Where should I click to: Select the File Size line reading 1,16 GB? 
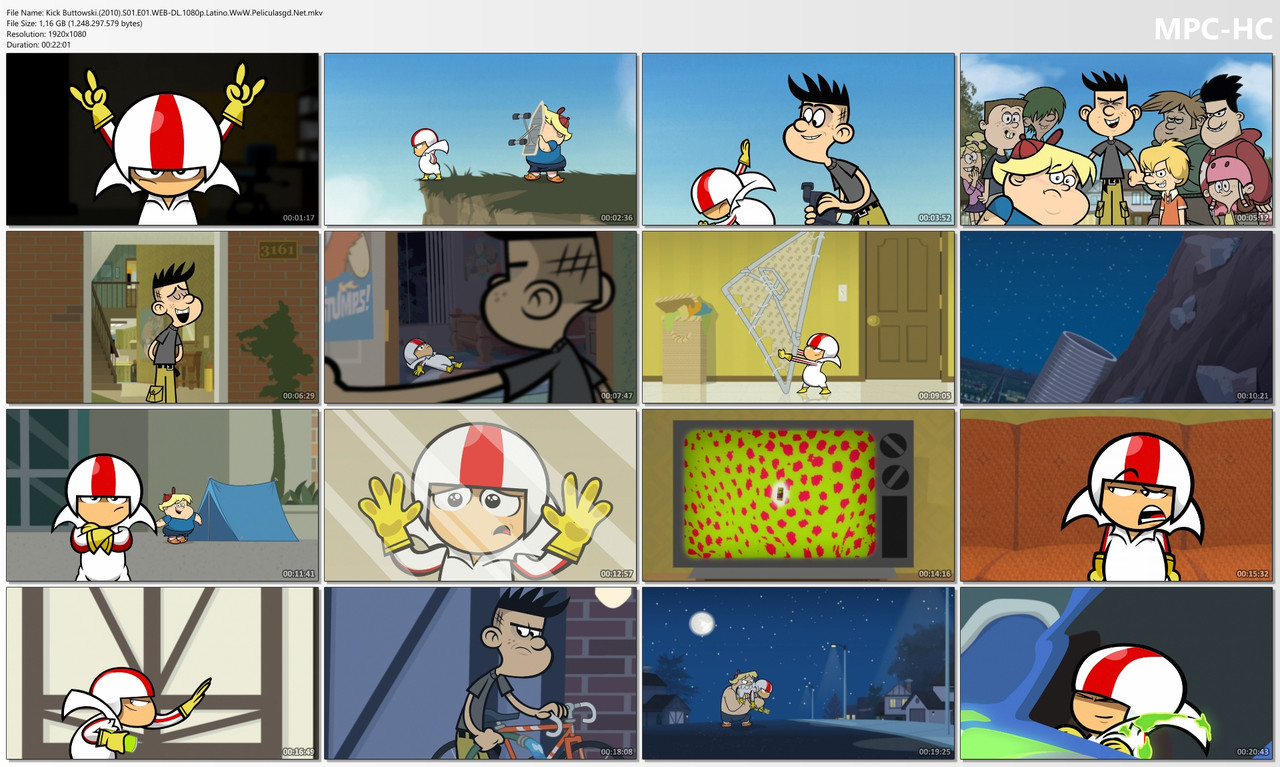click(74, 23)
